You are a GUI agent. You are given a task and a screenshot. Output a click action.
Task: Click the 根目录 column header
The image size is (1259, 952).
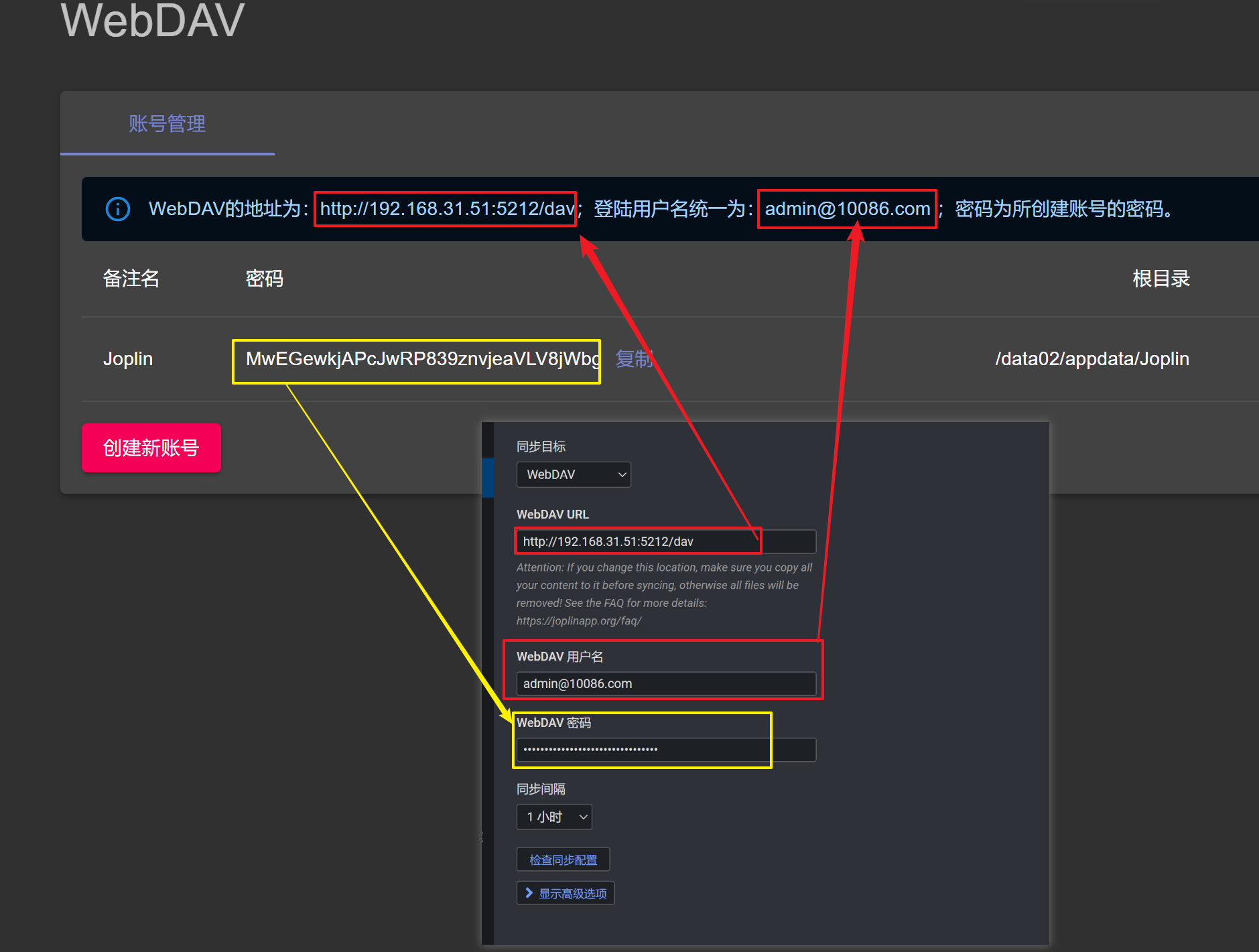[x=1161, y=279]
